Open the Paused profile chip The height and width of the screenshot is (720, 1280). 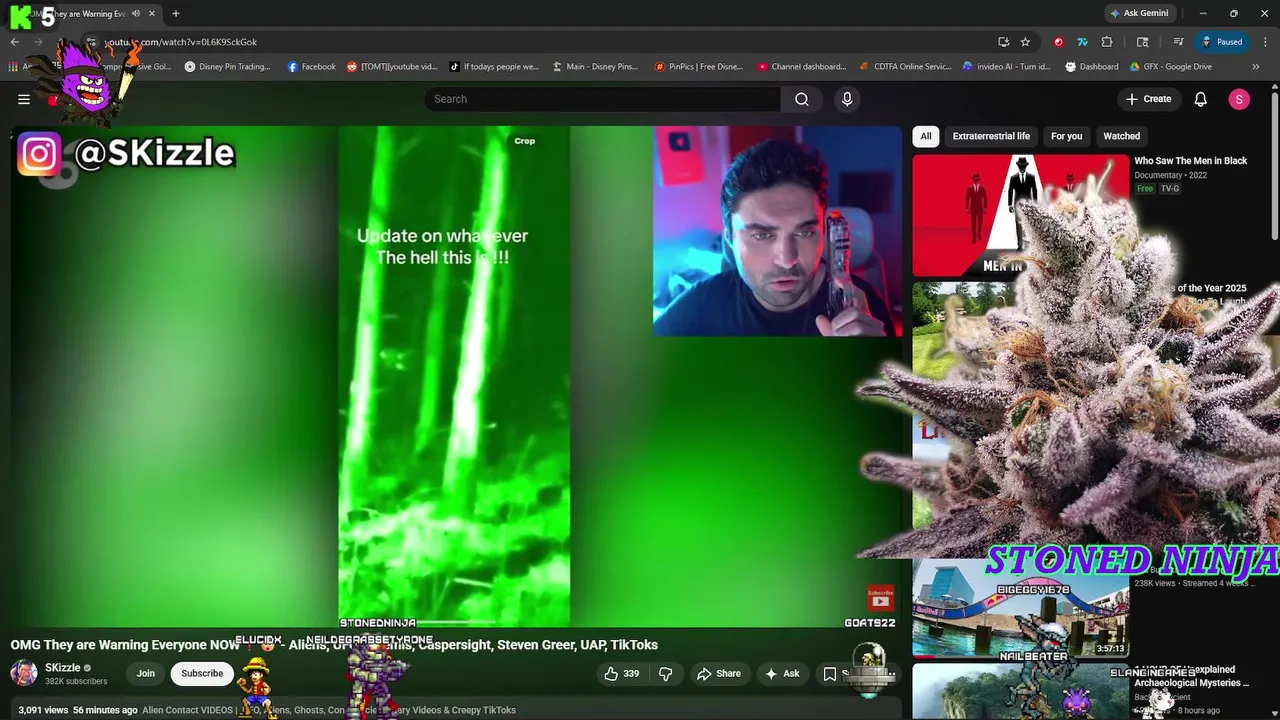click(x=1223, y=42)
